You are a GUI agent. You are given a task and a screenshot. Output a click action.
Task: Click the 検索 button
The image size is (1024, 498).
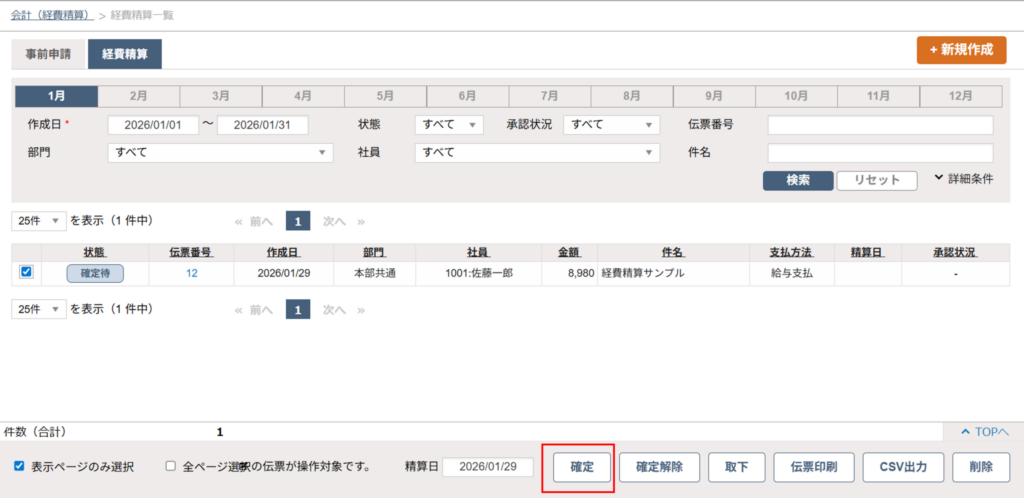(x=797, y=180)
